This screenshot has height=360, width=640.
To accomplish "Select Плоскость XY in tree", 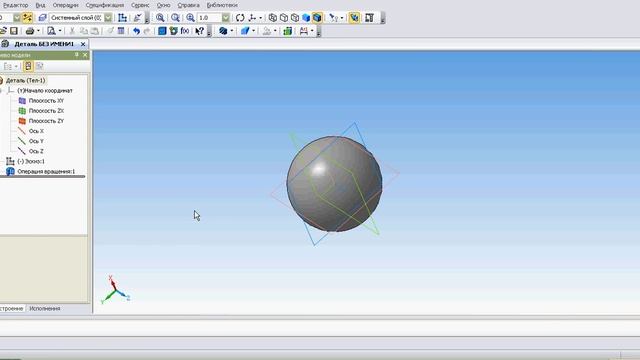I will (46, 100).
